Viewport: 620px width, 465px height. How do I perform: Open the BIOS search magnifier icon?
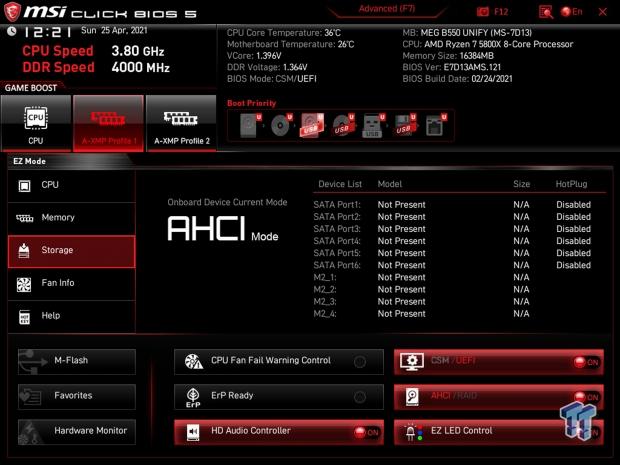546,12
